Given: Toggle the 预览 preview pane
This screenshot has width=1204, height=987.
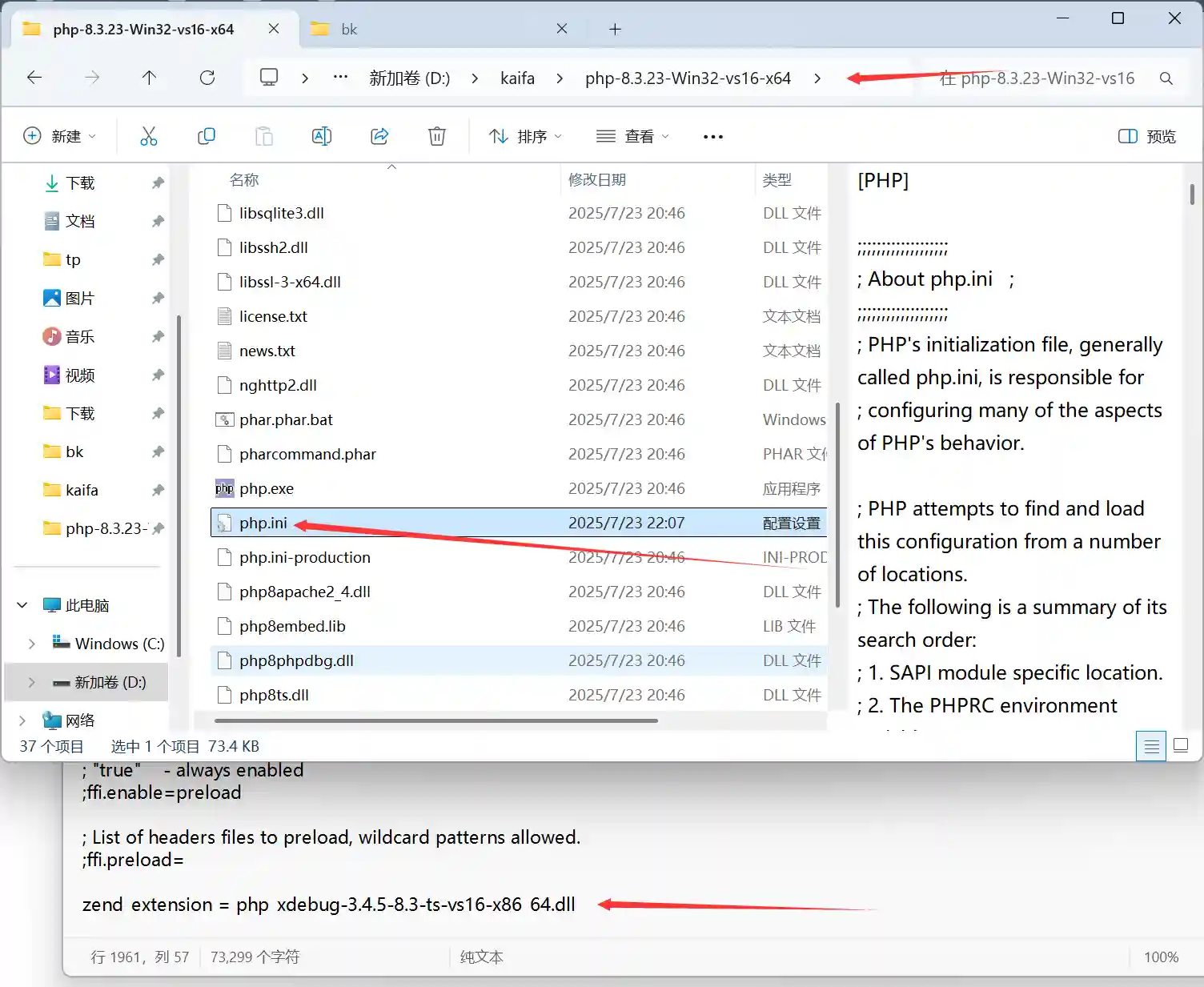Looking at the screenshot, I should 1146,135.
